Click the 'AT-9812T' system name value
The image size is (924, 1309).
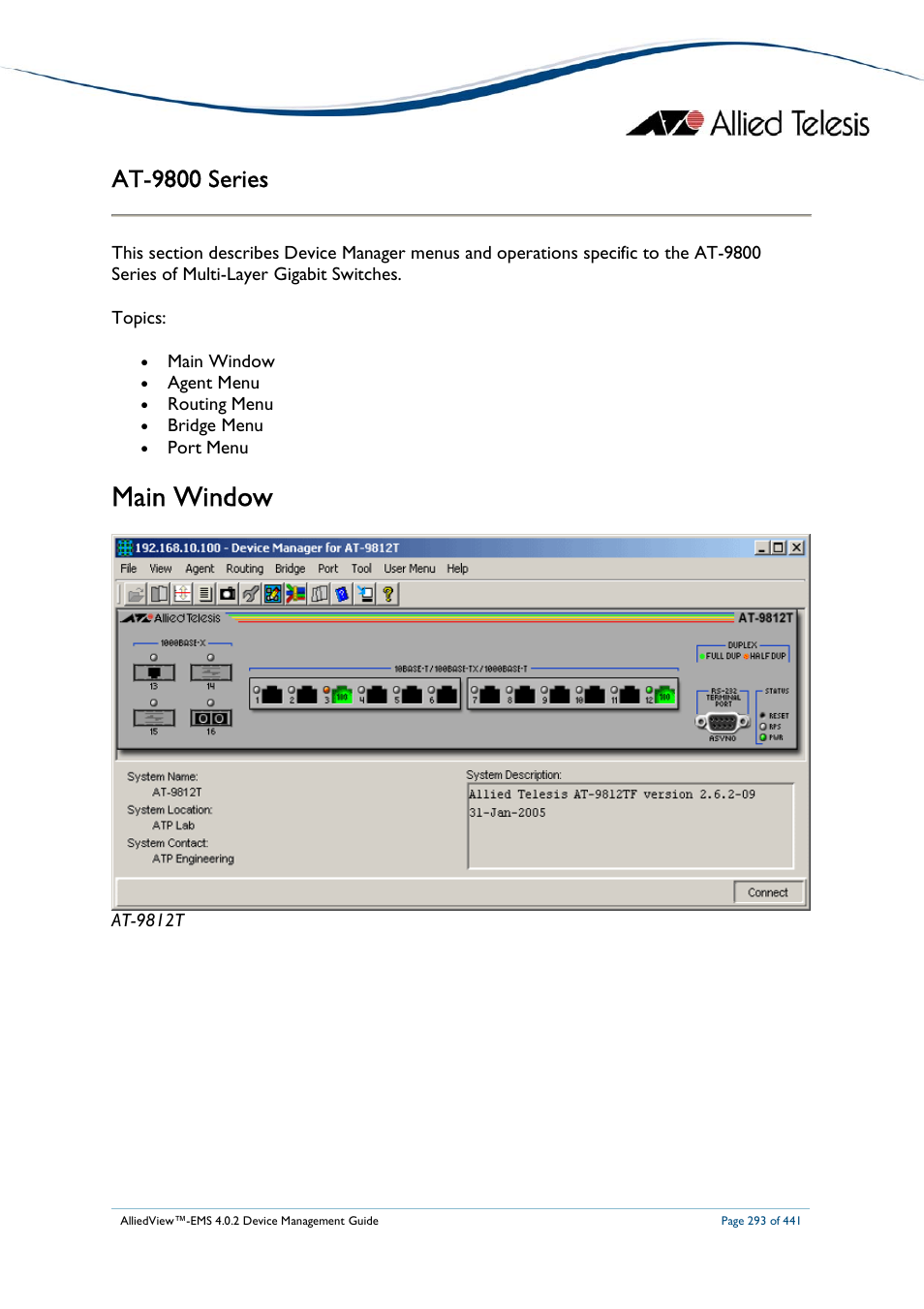(x=177, y=793)
